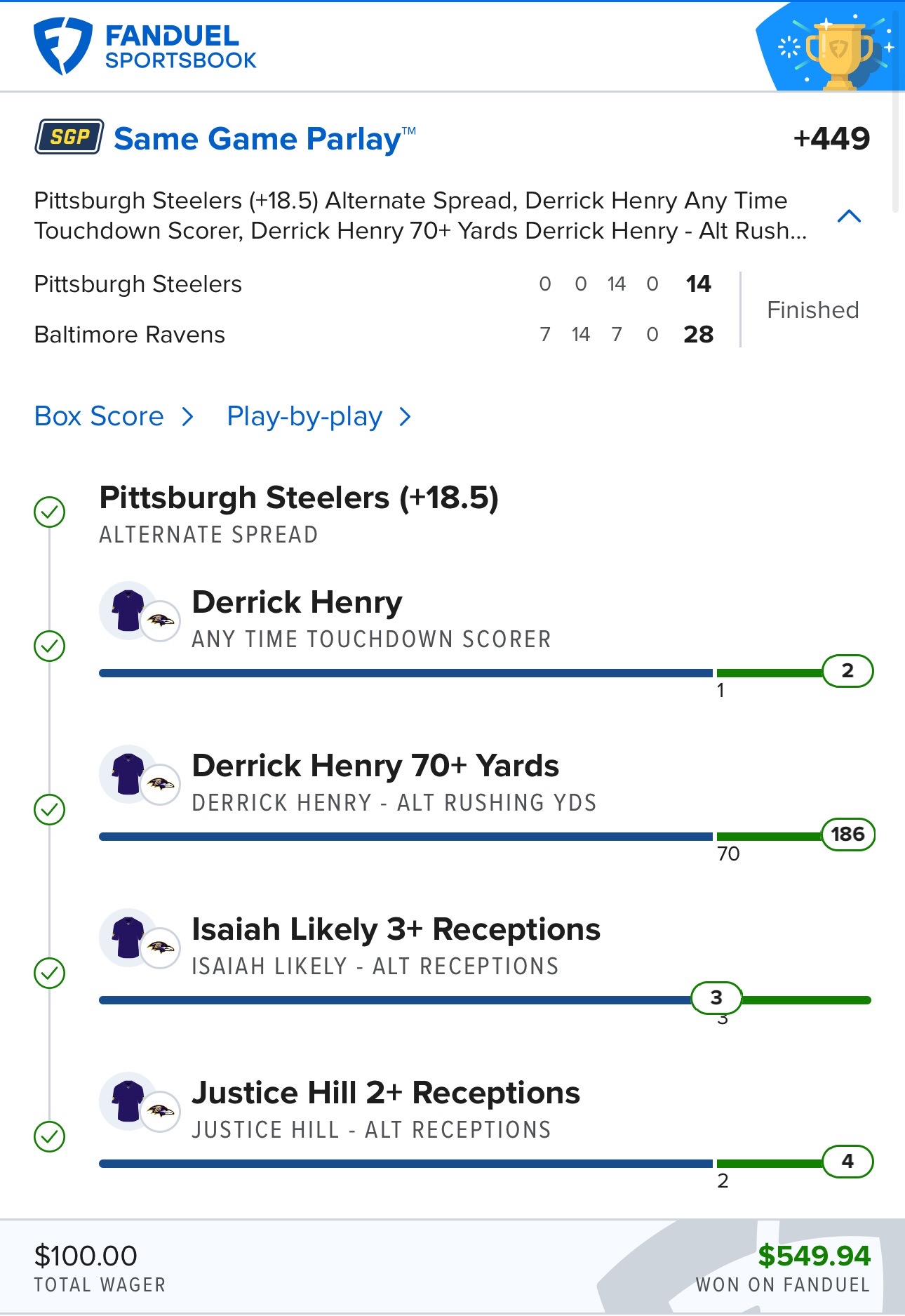Click the 186 rushing yards progress marker
The image size is (905, 1316).
[847, 834]
